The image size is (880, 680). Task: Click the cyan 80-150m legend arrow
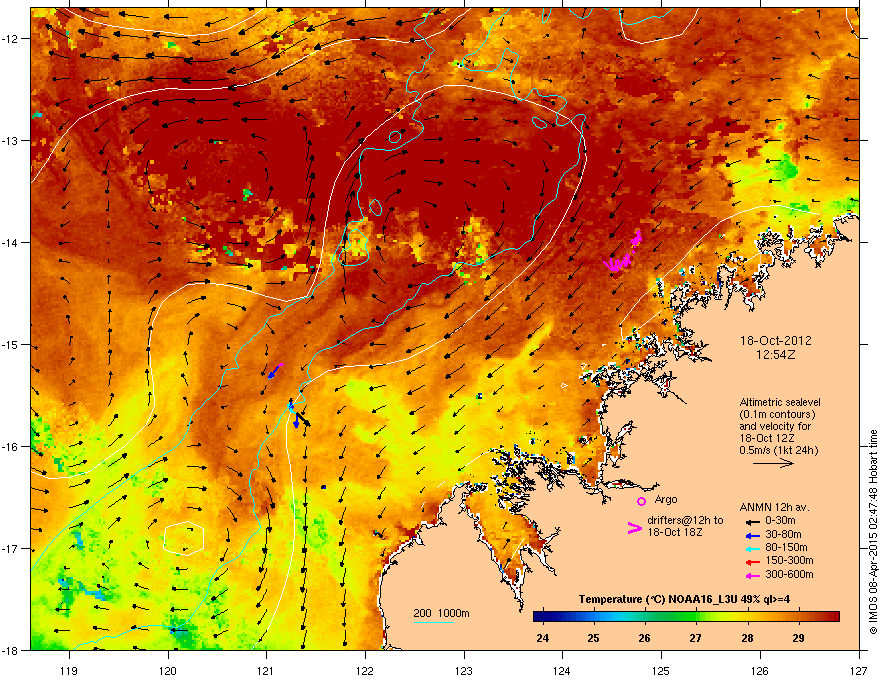pos(751,548)
